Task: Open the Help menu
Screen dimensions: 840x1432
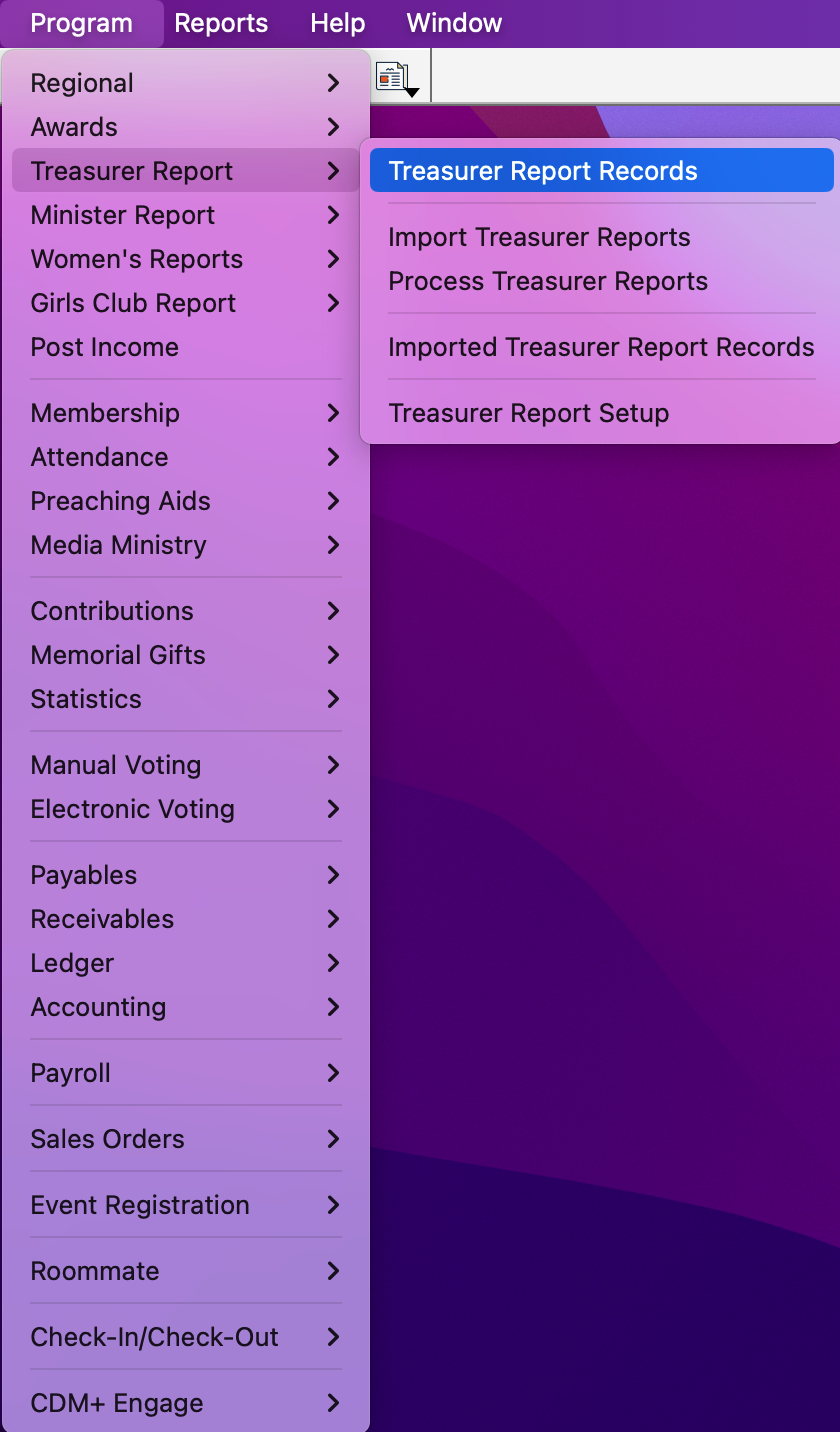Action: click(x=336, y=23)
